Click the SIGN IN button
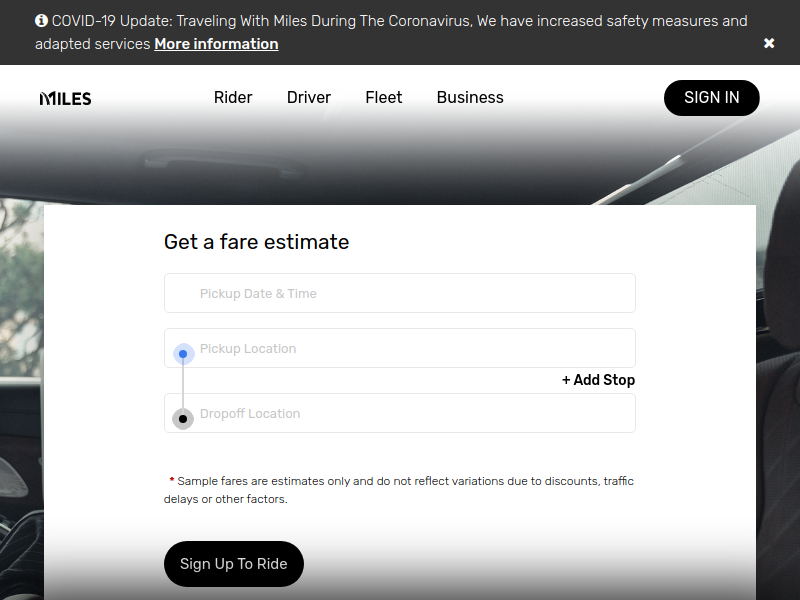 [712, 97]
